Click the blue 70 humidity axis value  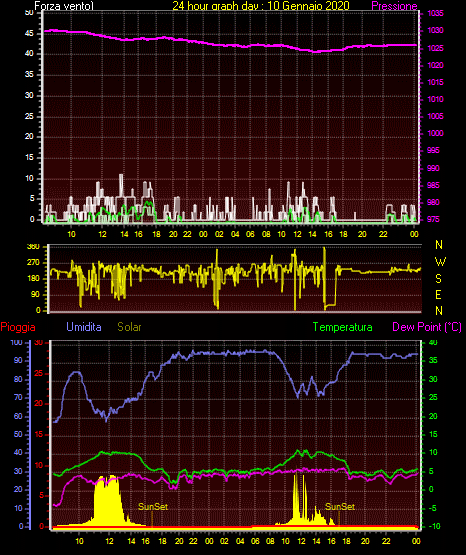(18, 397)
